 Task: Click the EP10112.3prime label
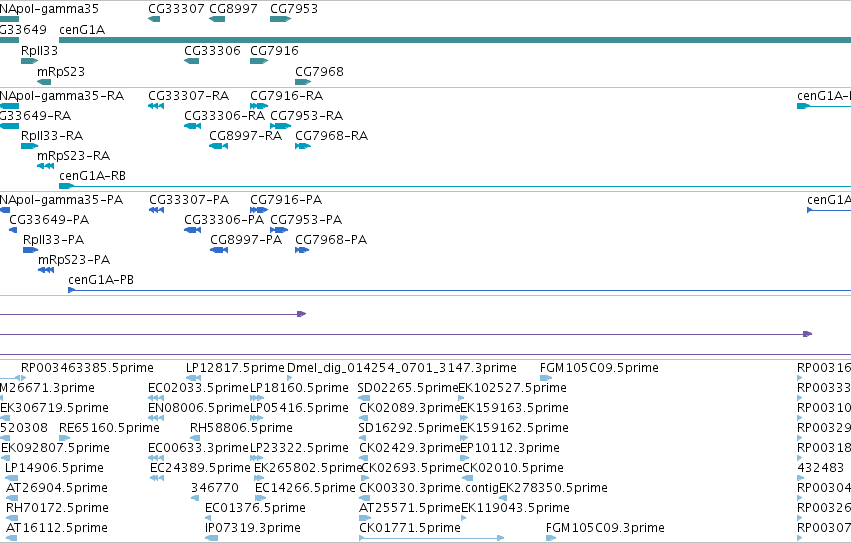click(510, 449)
